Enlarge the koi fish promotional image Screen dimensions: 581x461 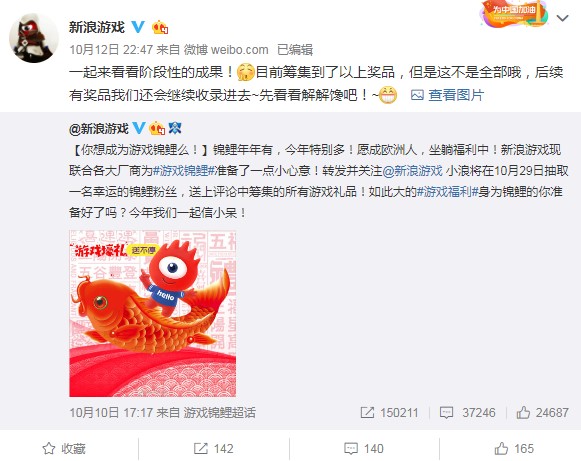tap(153, 314)
